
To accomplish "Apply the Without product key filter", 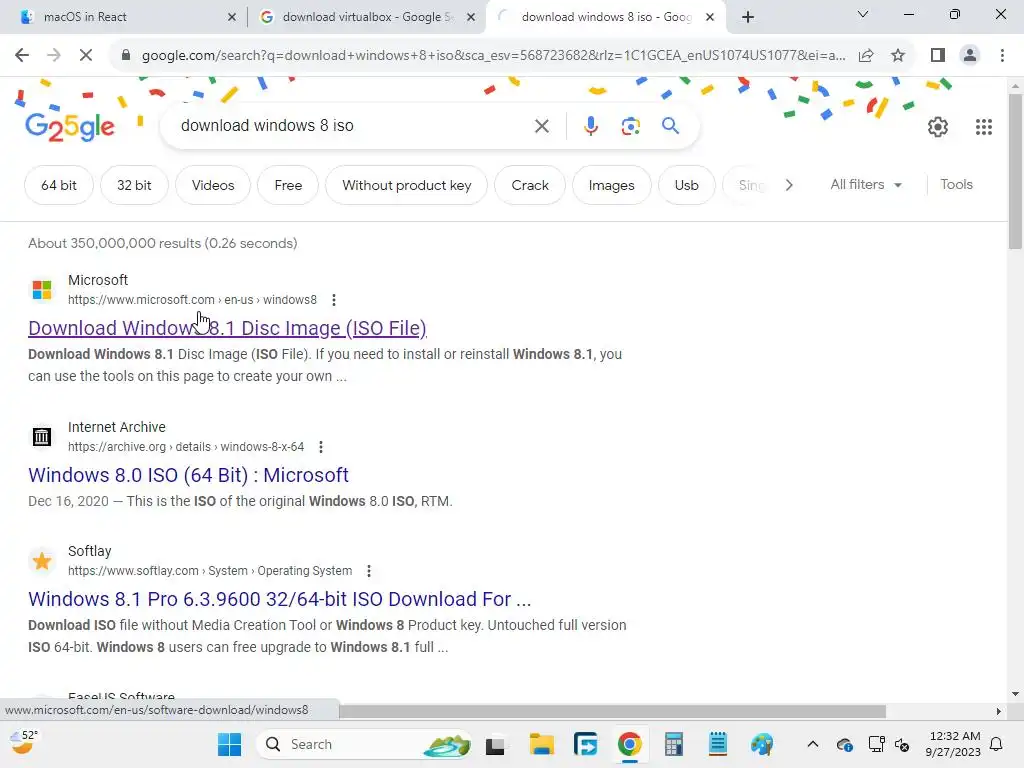I will [x=406, y=185].
